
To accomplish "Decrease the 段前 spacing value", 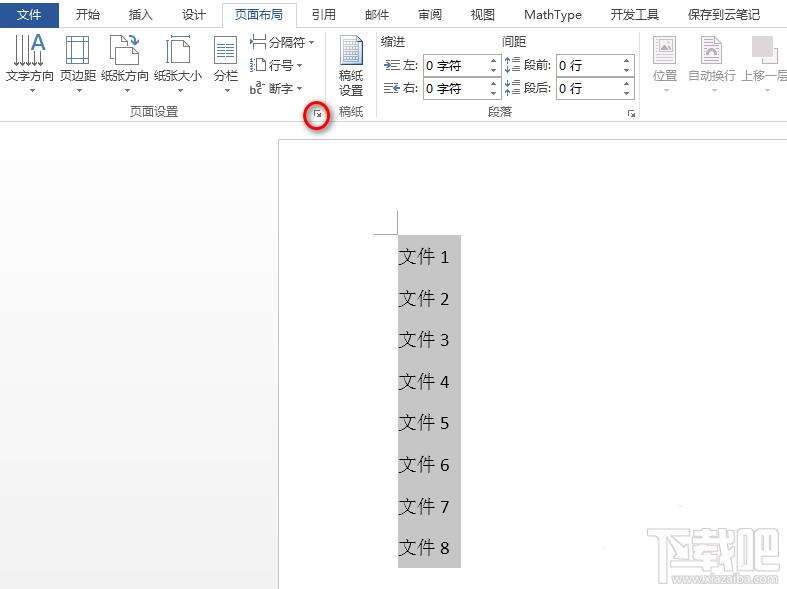I will pos(626,70).
